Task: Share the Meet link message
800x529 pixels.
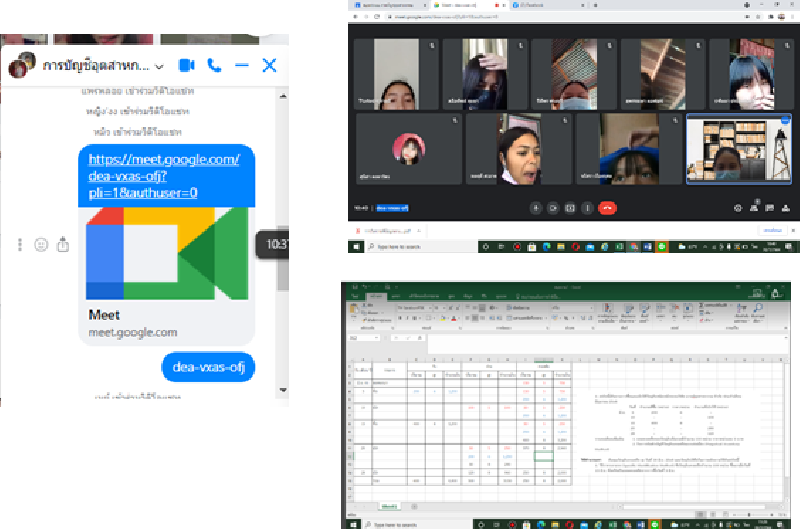Action: tap(63, 244)
